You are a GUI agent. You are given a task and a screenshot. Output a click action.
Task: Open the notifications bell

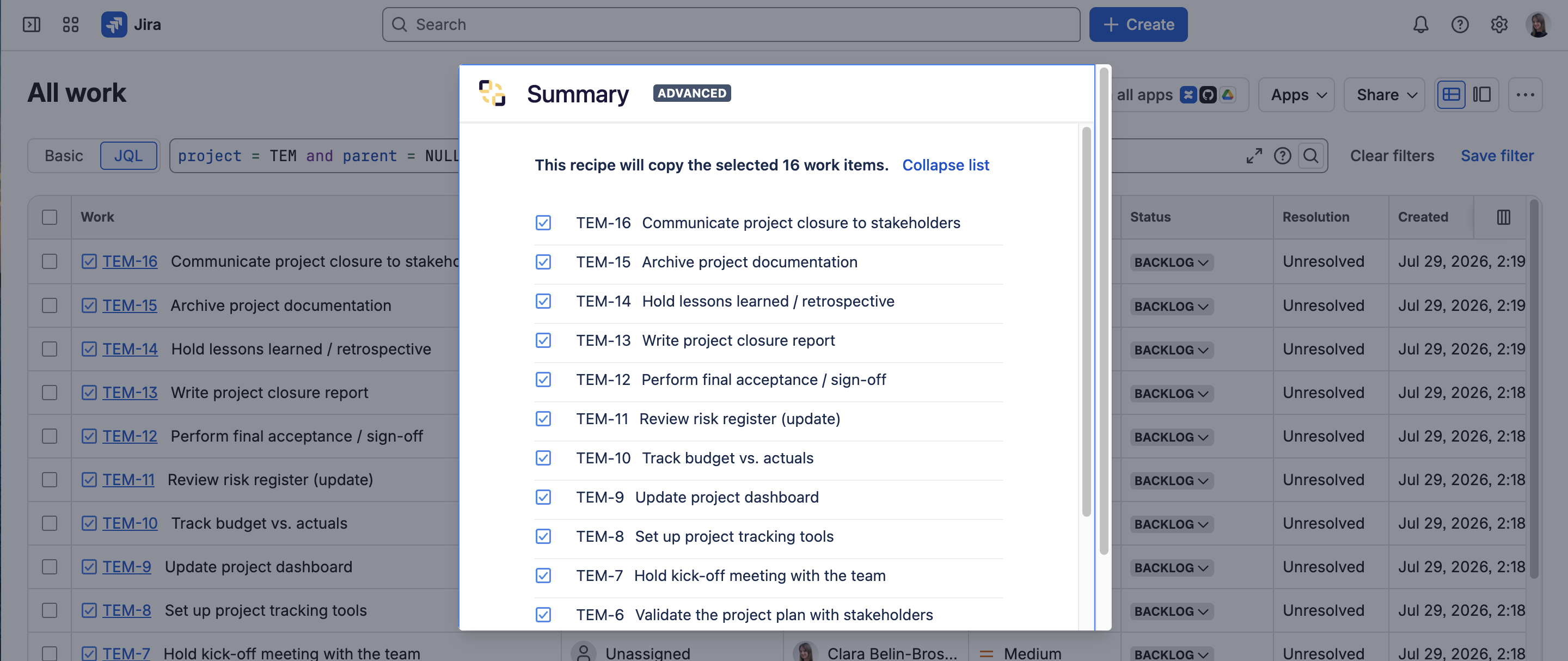click(1420, 25)
